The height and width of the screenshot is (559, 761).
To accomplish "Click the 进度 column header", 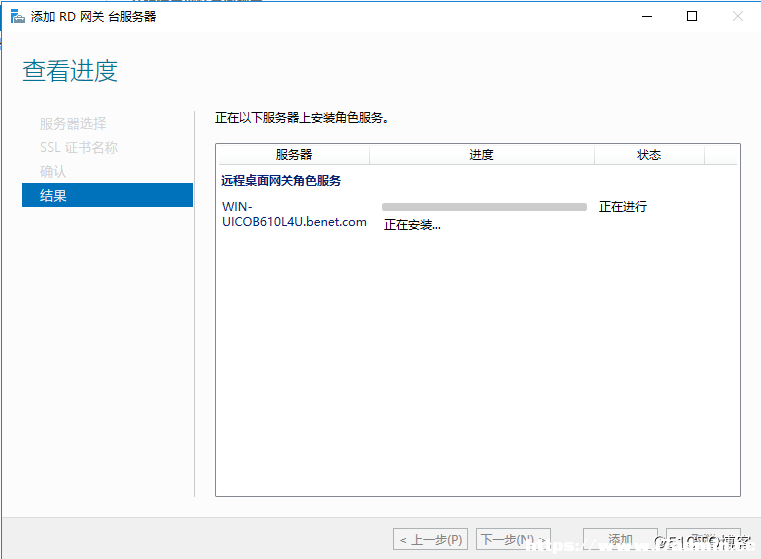I will pyautogui.click(x=481, y=155).
